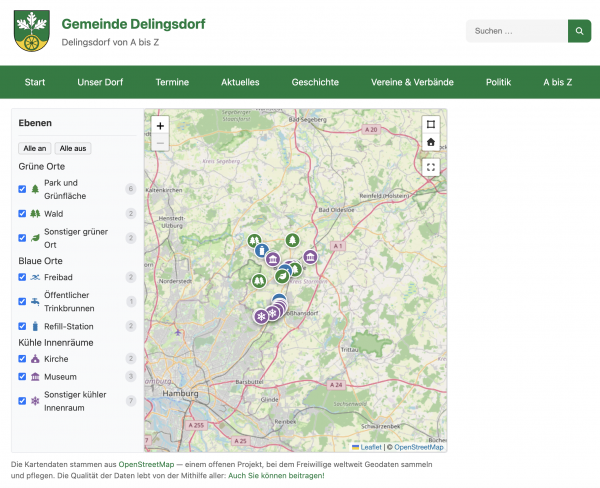Toggle Sonstiger grüner Ort layer checkbox
This screenshot has width=600, height=488.
click(x=22, y=238)
